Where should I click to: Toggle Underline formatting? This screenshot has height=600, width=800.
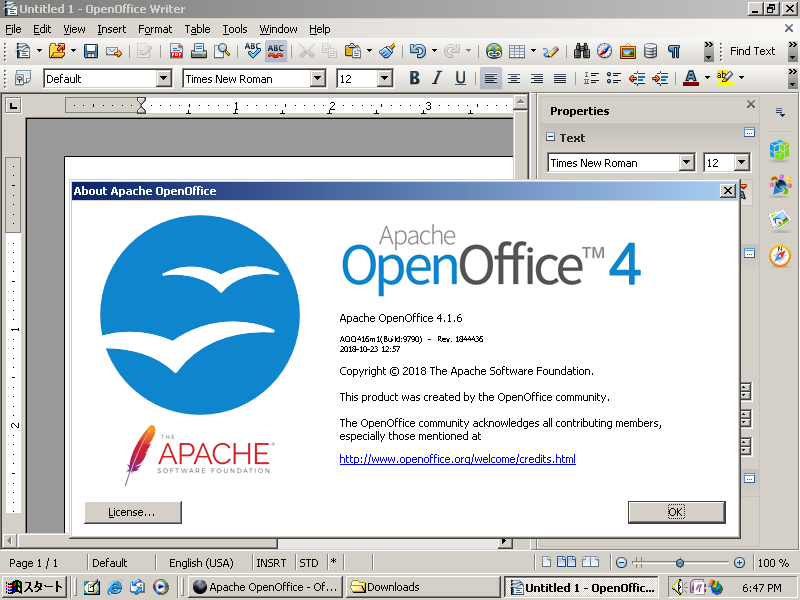pos(460,78)
